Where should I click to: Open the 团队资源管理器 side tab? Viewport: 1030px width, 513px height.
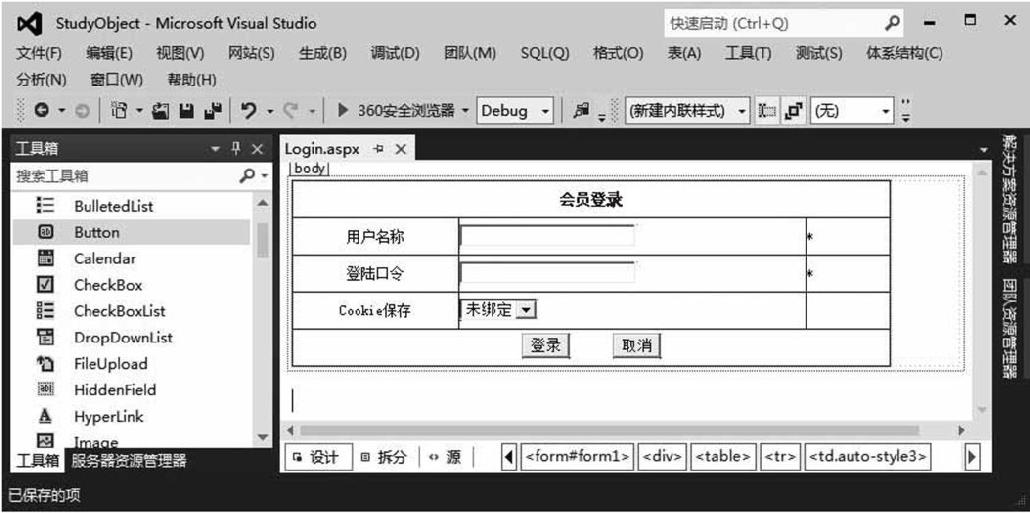[1008, 328]
